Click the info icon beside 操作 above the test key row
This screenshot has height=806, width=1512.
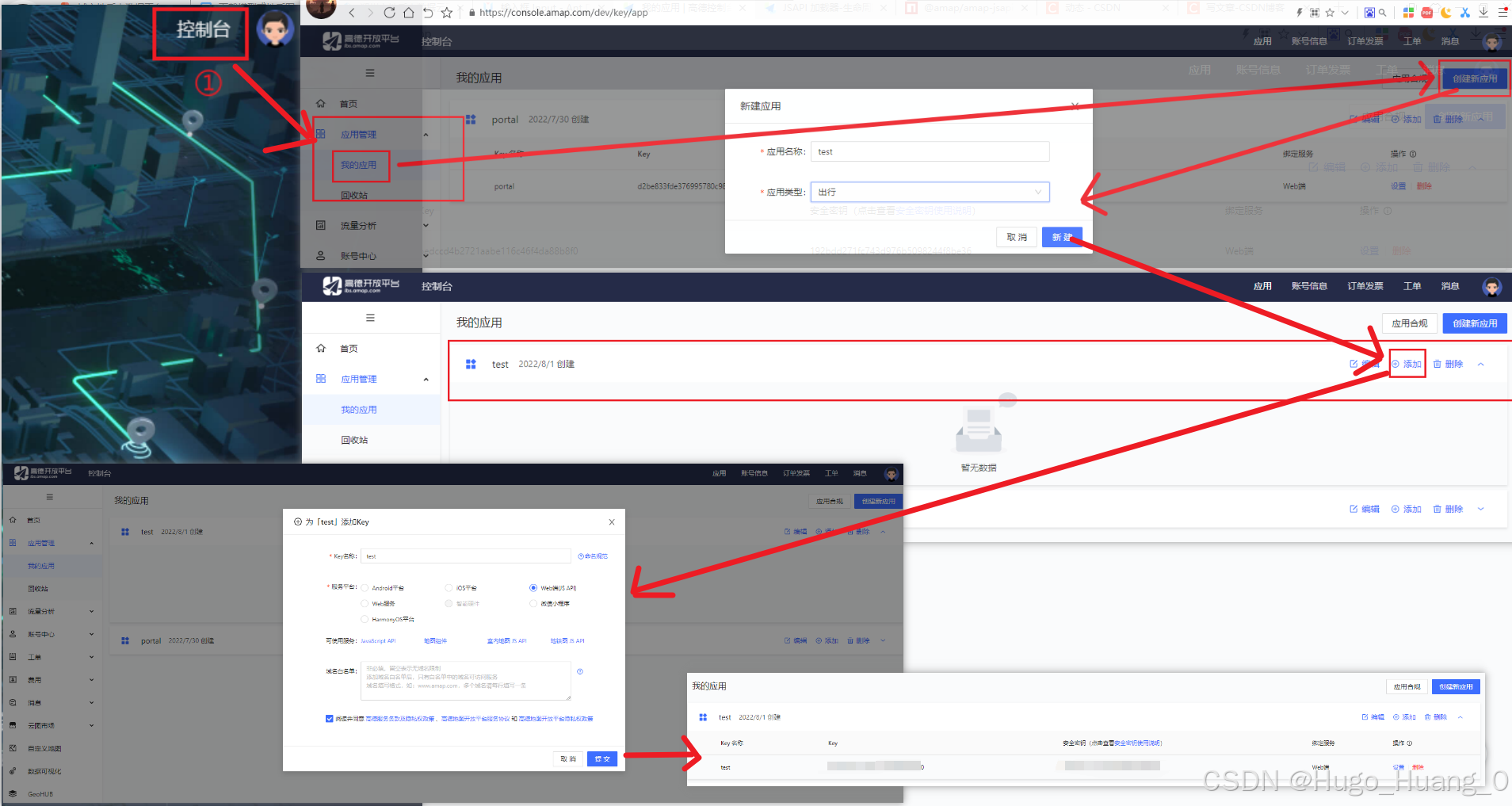(x=1410, y=743)
